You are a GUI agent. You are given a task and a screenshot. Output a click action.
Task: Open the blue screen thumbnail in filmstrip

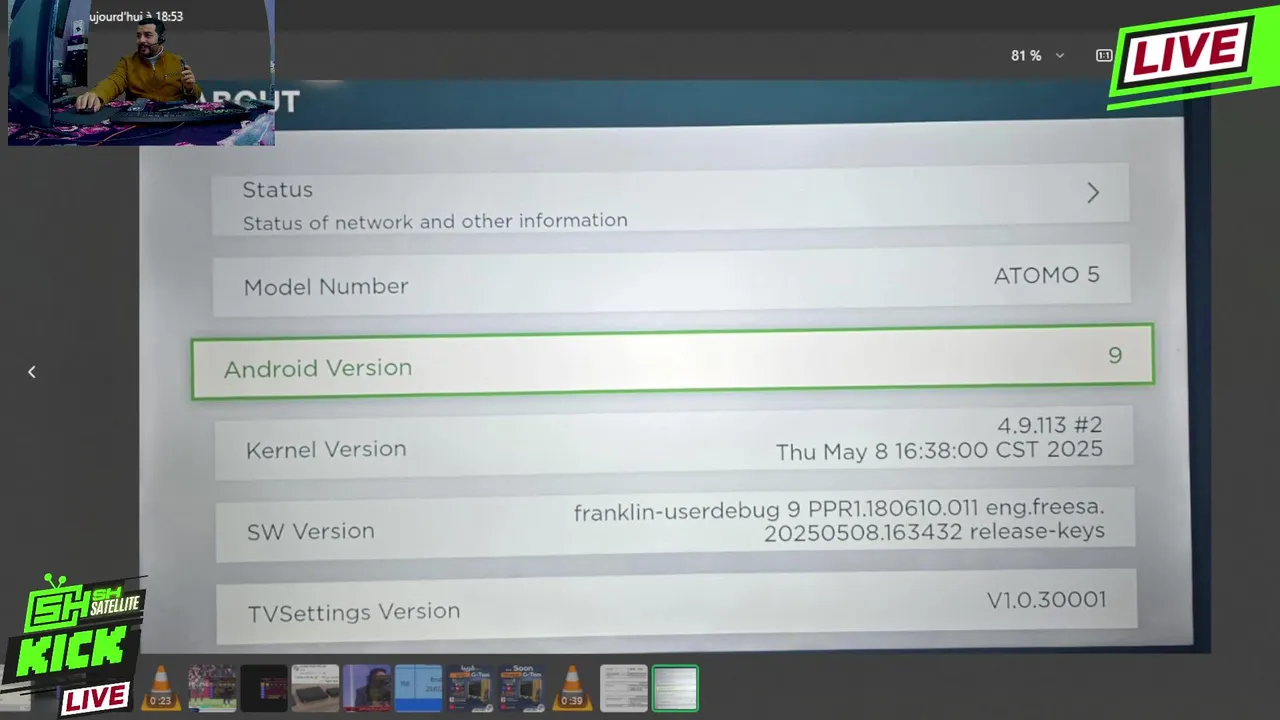(x=418, y=688)
